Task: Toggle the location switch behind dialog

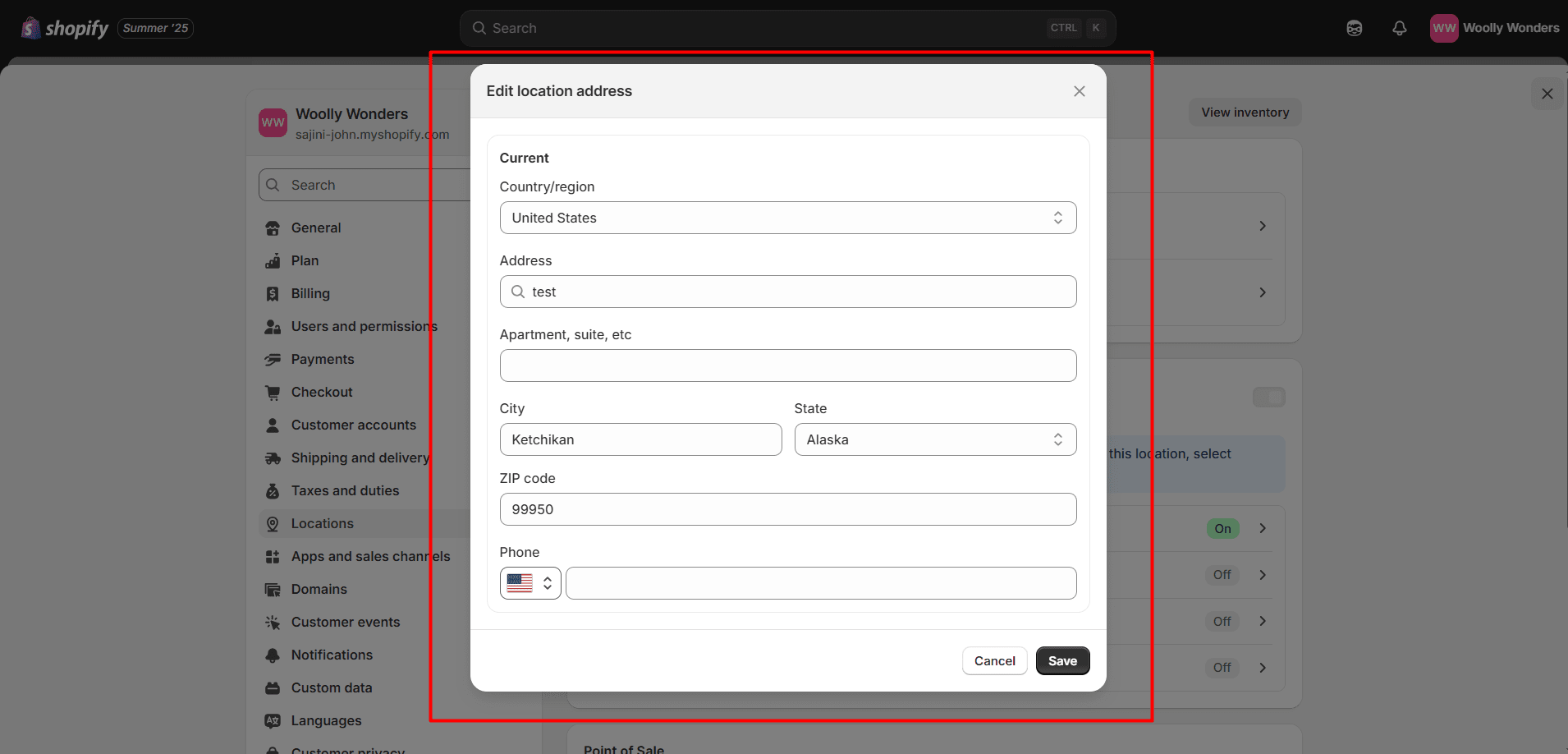Action: pos(1269,398)
